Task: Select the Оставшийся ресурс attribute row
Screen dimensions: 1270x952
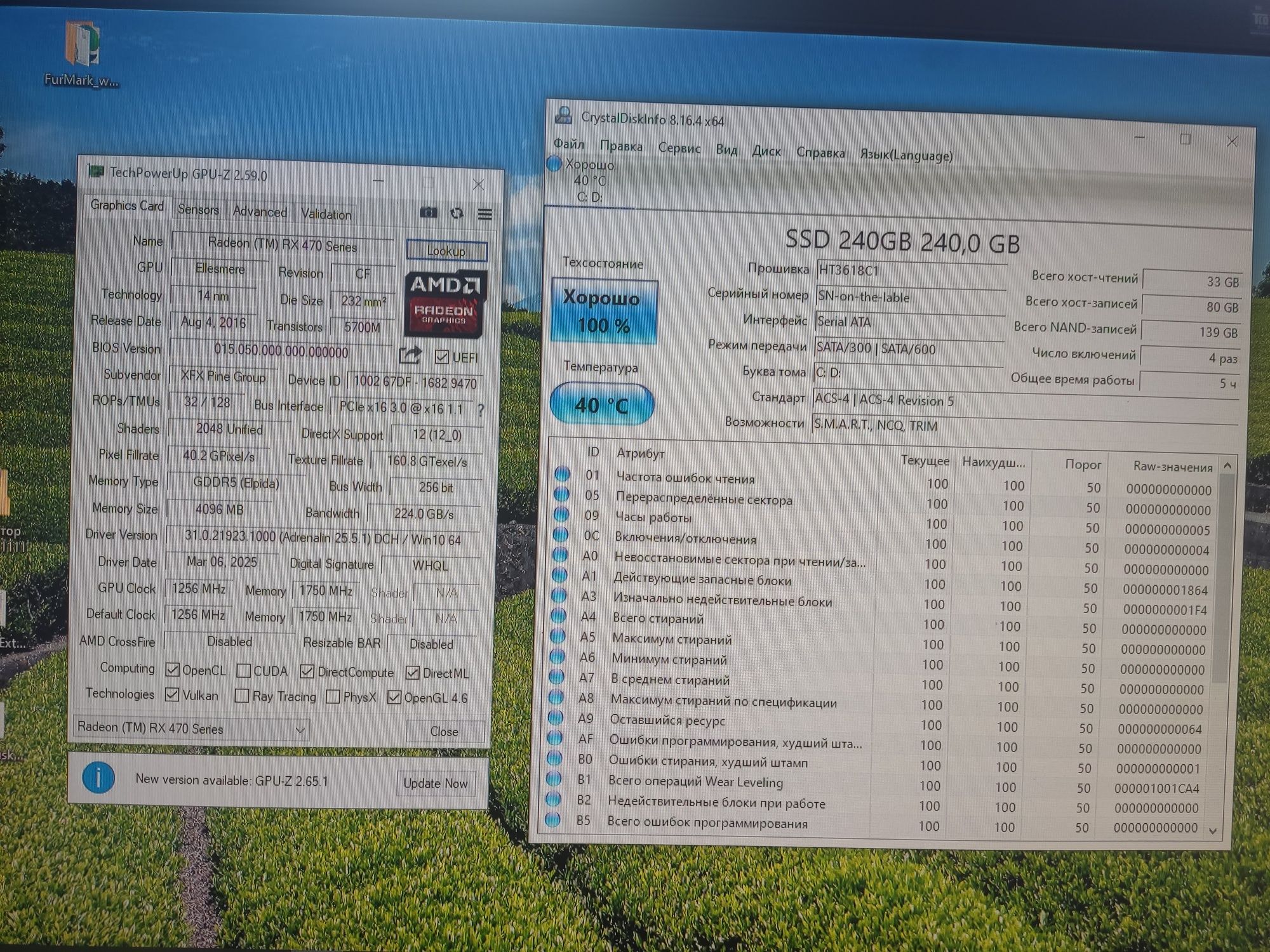Action: click(x=879, y=724)
